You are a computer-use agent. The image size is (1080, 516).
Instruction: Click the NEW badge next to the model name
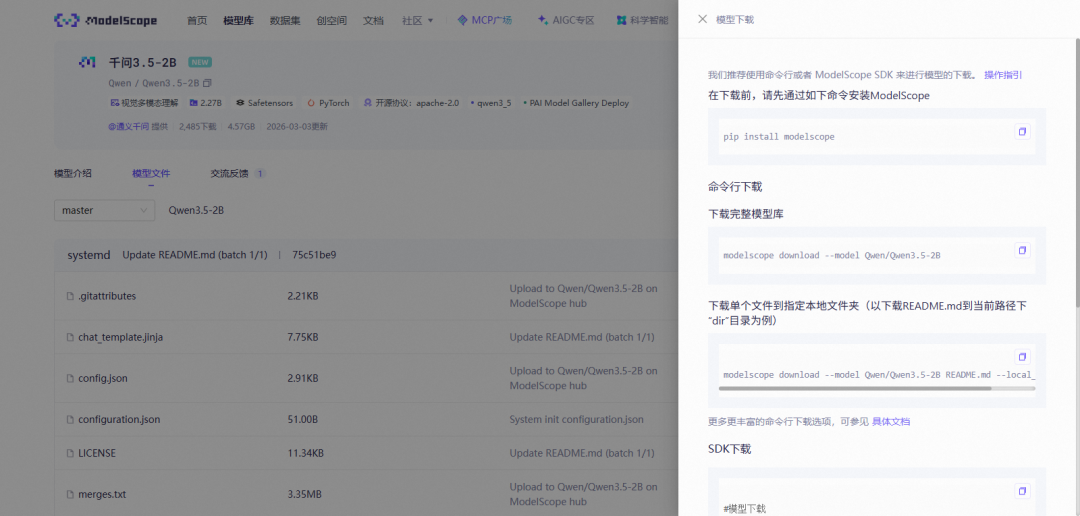pyautogui.click(x=200, y=63)
